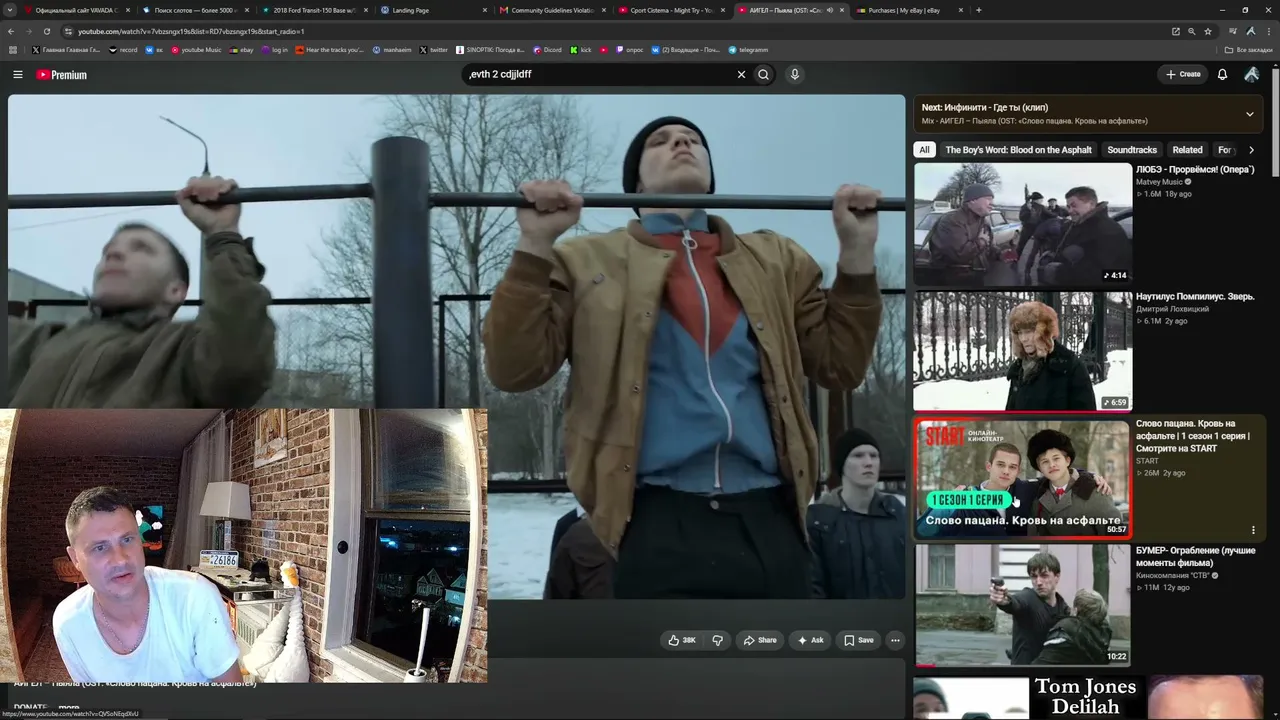The height and width of the screenshot is (720, 1280).
Task: Open the YouTube guide hamburger menu
Action: click(17, 74)
